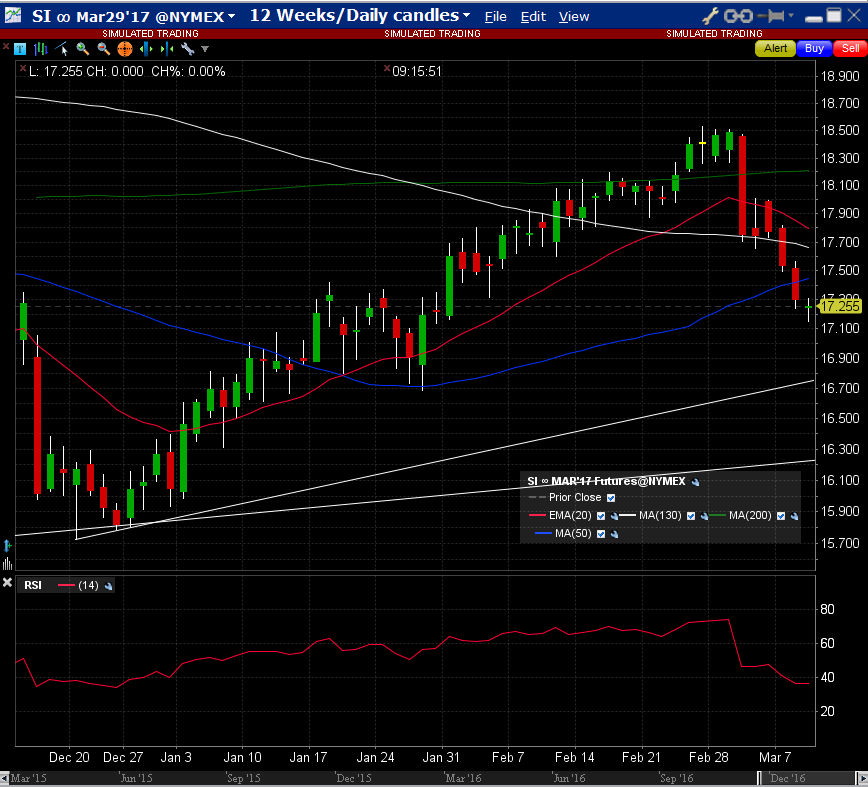Image resolution: width=868 pixels, height=787 pixels.
Task: Expand the toolbar overflow arrow
Action: click(x=206, y=49)
